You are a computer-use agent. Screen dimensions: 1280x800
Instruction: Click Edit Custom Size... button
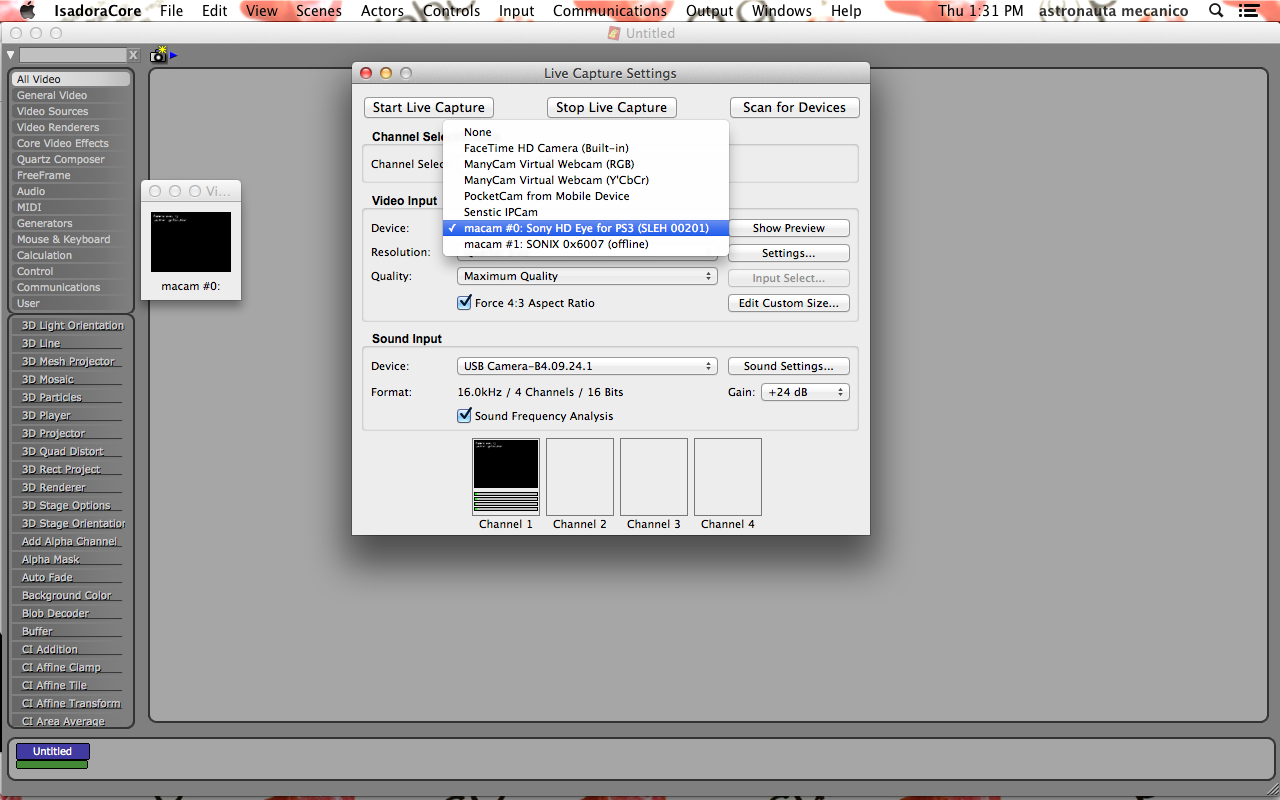[788, 303]
